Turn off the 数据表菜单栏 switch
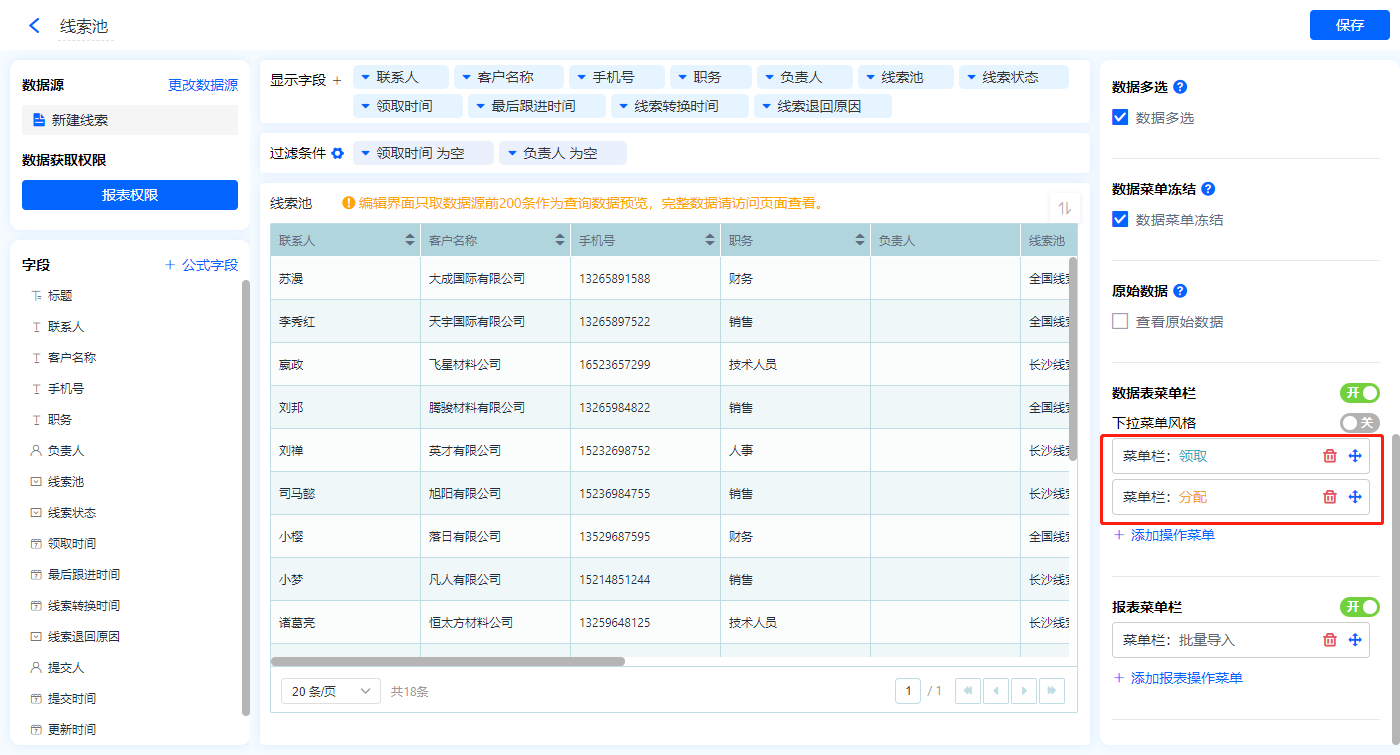Image resolution: width=1400 pixels, height=755 pixels. pos(1359,393)
